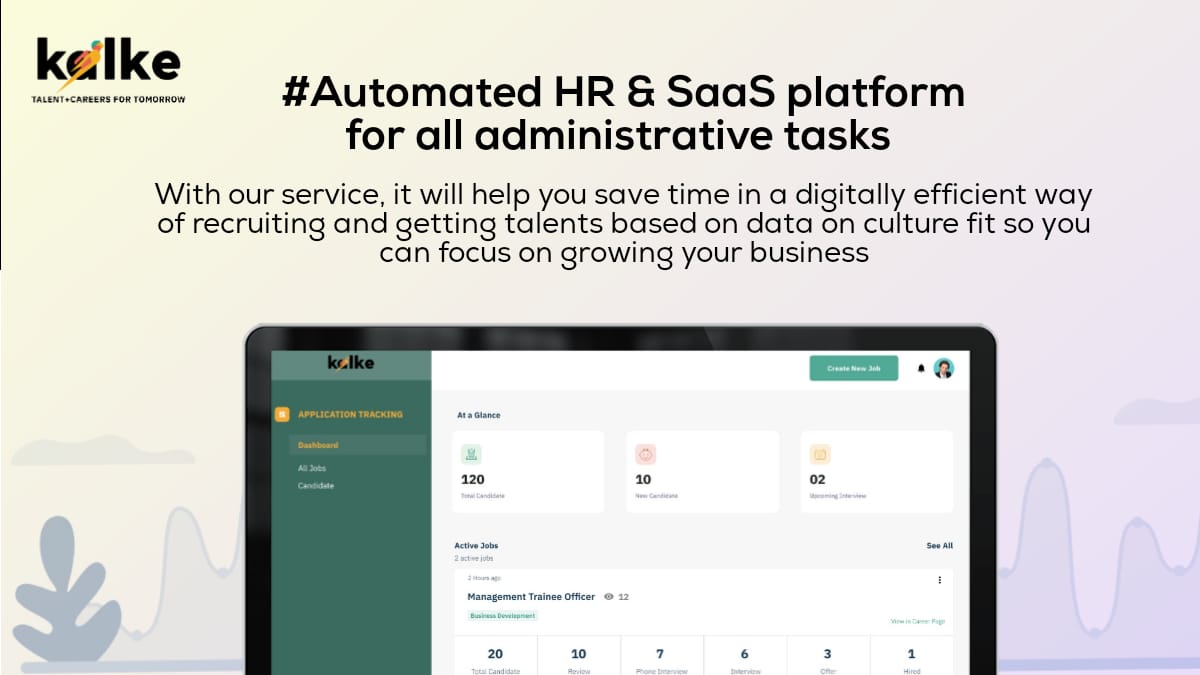Click See All for active jobs
This screenshot has width=1200, height=675.
[939, 546]
